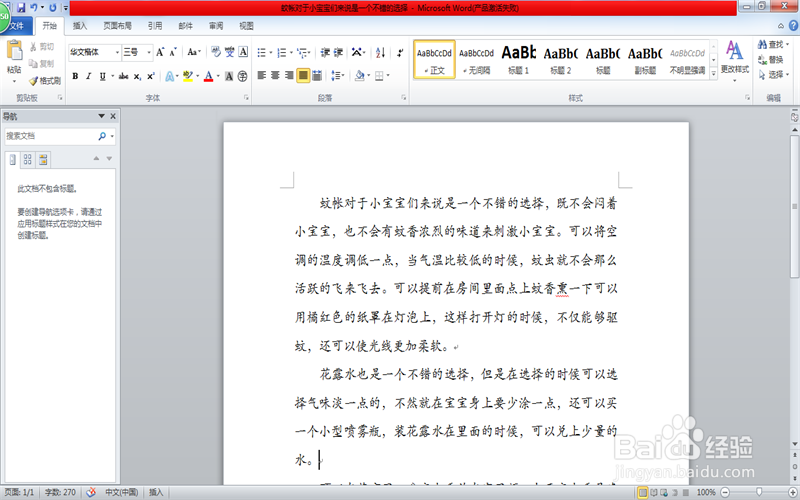Open the font name dropdown 华文楷体
The image size is (800, 500).
coord(117,52)
